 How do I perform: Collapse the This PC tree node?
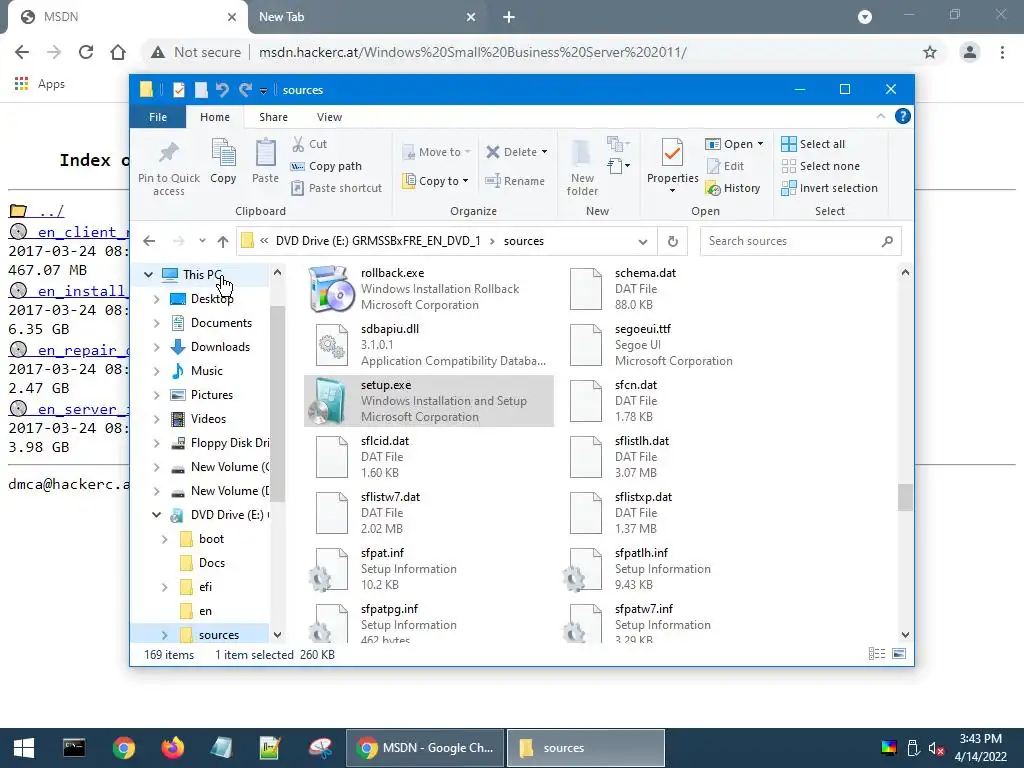tap(148, 275)
